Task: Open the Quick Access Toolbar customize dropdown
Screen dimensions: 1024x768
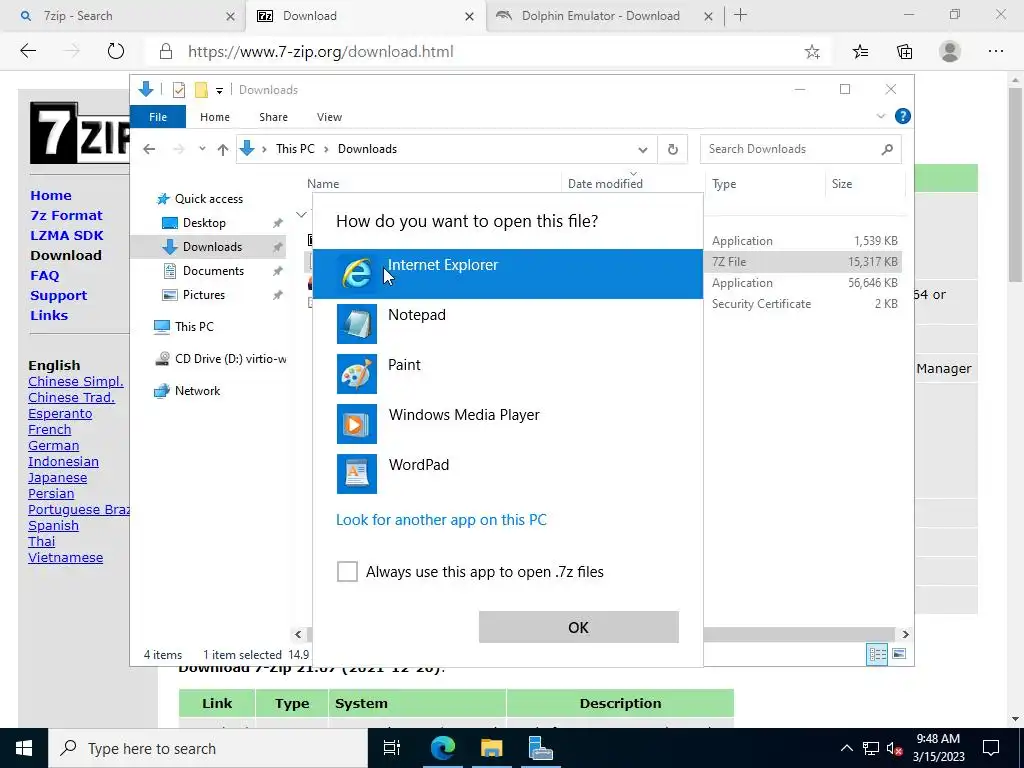Action: 219,90
